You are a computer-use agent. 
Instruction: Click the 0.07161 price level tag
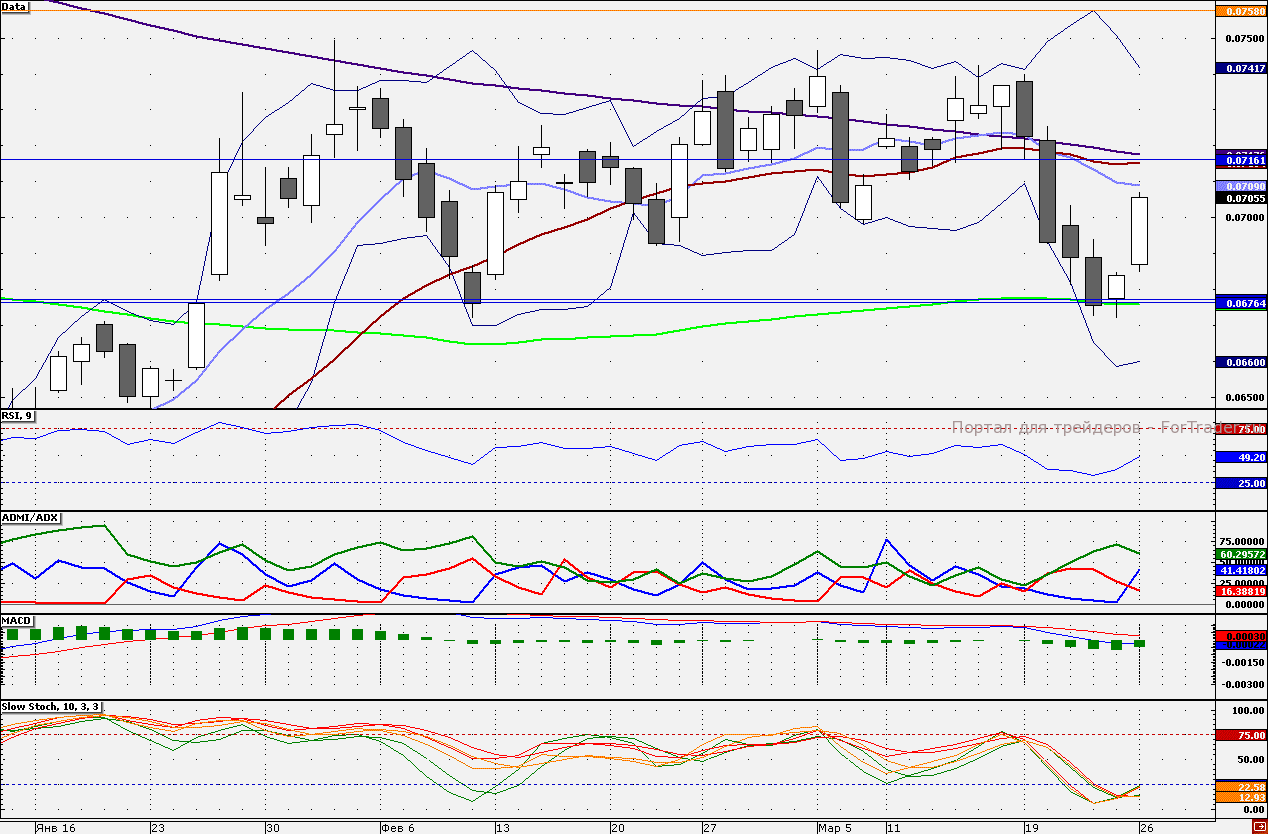tap(1240, 160)
